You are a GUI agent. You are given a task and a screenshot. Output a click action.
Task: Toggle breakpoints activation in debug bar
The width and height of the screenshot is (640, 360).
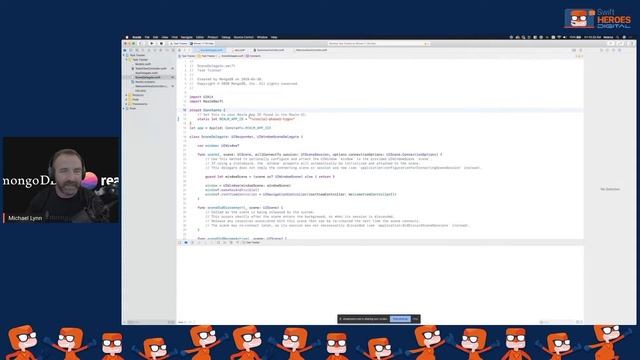186,242
